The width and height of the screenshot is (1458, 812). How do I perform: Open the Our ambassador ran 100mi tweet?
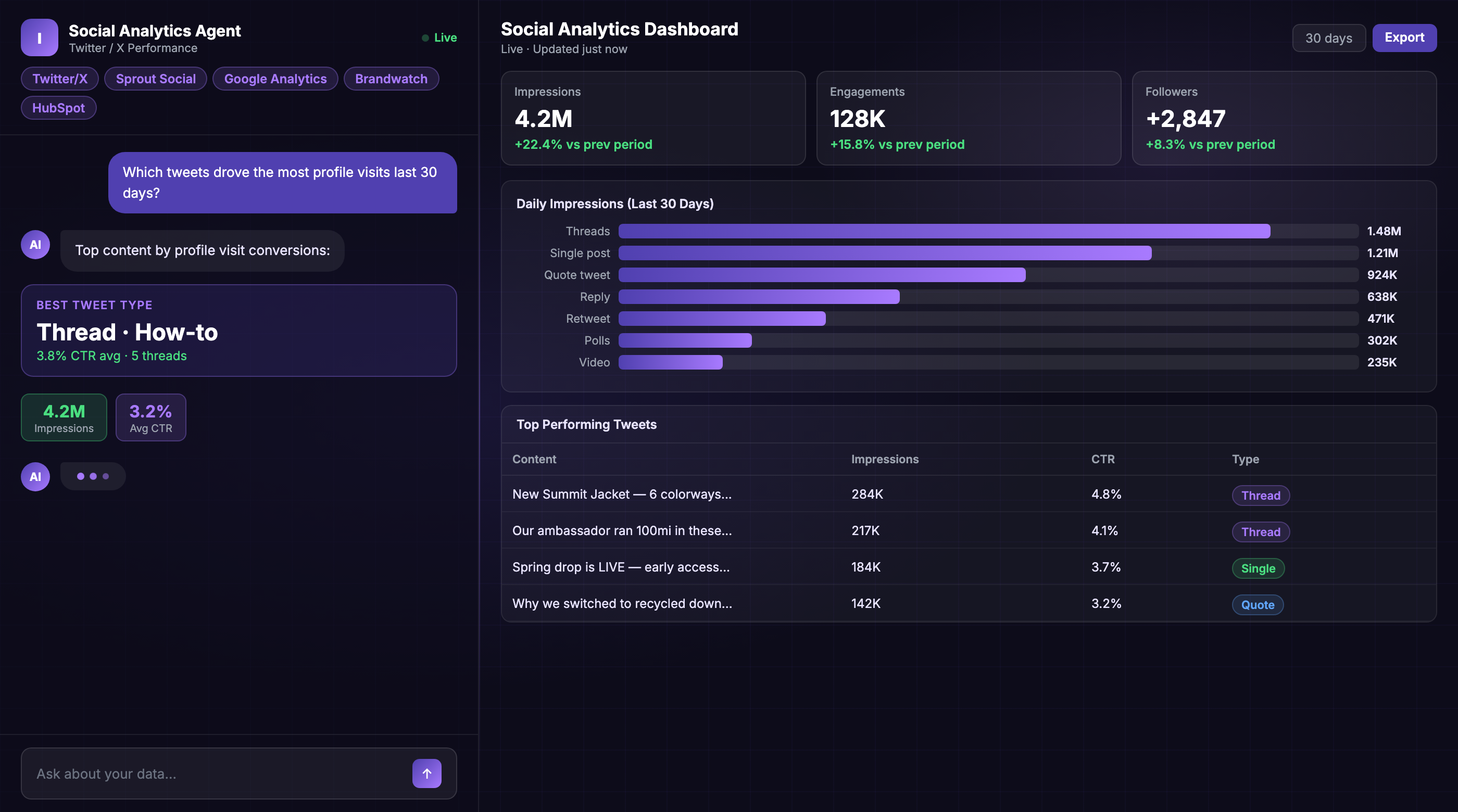969,531
